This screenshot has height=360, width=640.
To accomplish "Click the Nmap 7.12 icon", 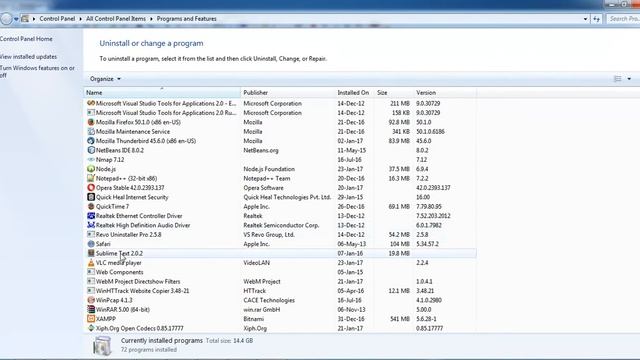I will point(91,160).
